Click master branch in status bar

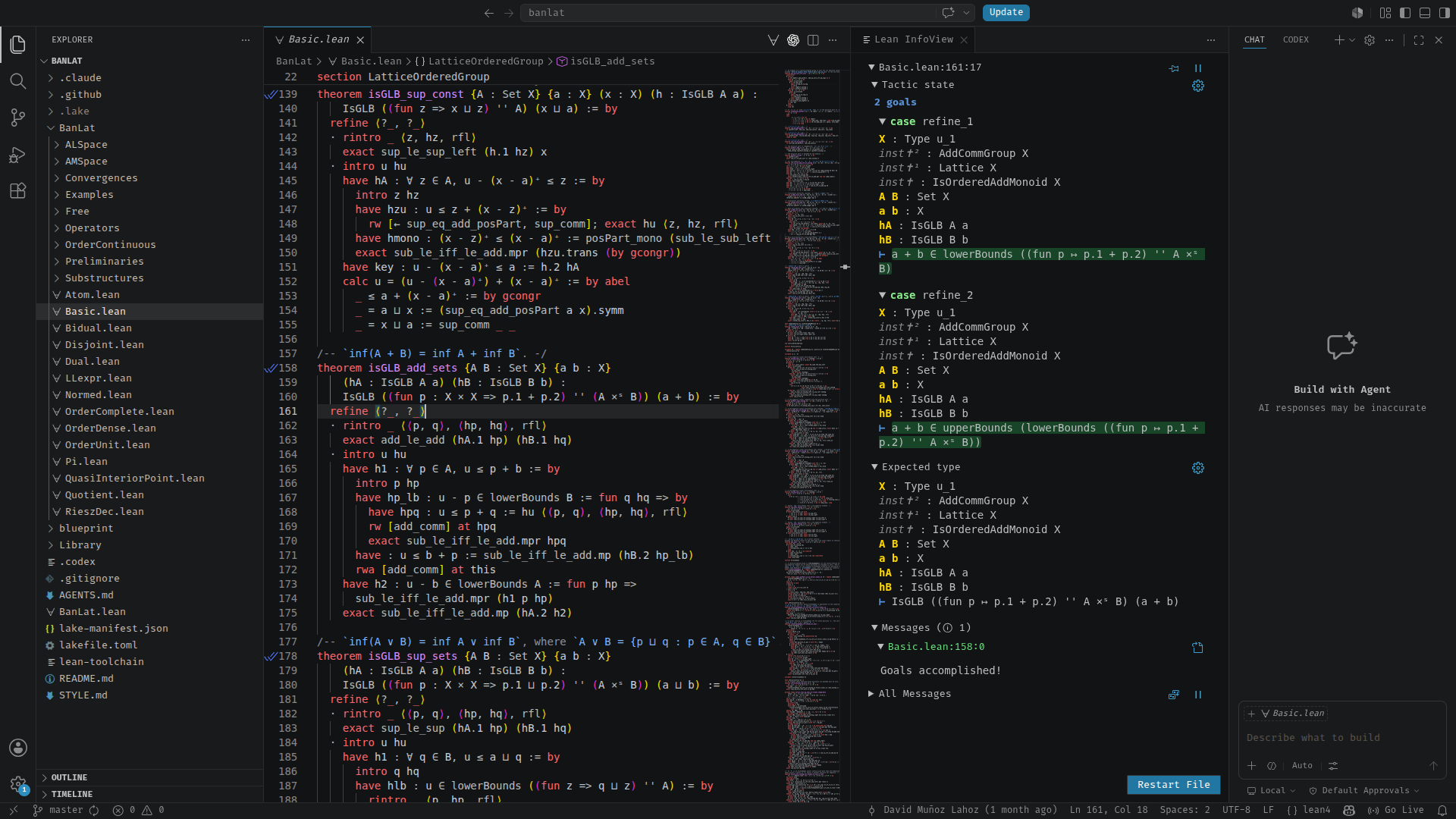pos(59,810)
